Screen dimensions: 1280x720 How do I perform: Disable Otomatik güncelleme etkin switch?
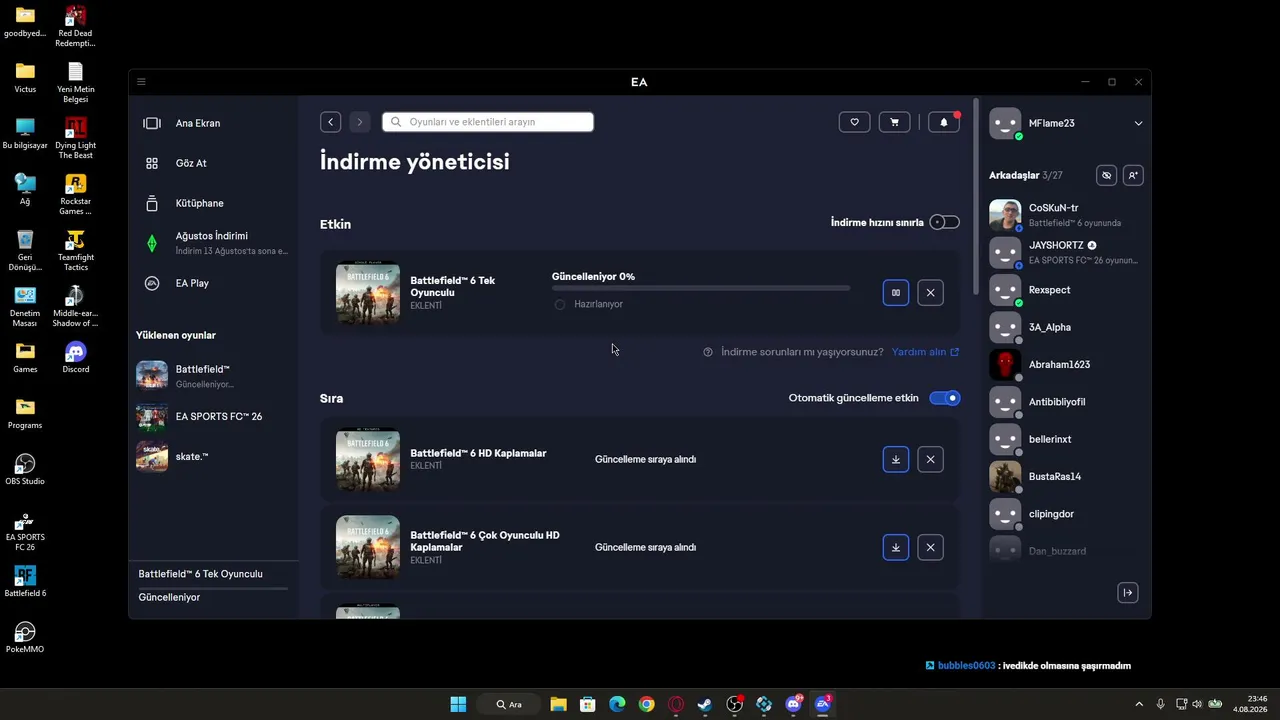tap(944, 398)
